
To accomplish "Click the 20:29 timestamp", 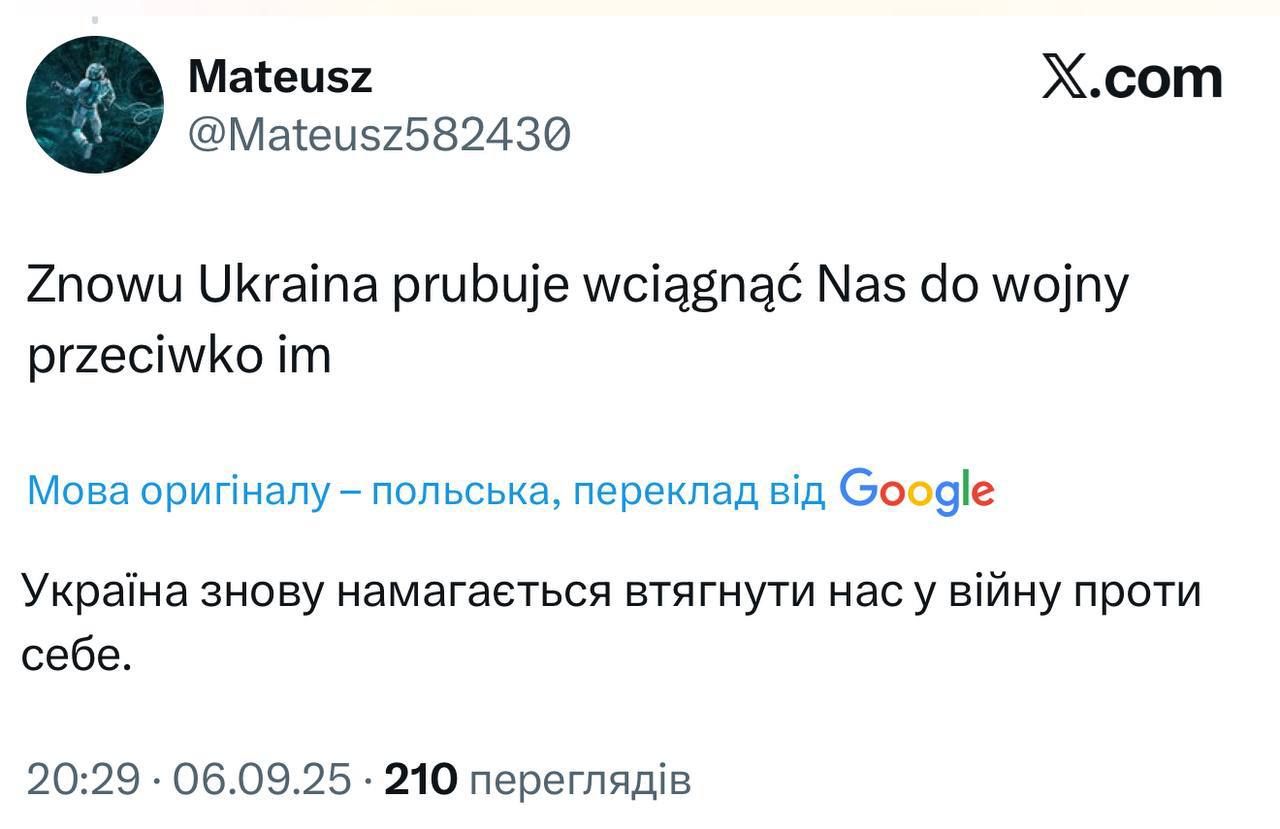I will click(x=83, y=779).
